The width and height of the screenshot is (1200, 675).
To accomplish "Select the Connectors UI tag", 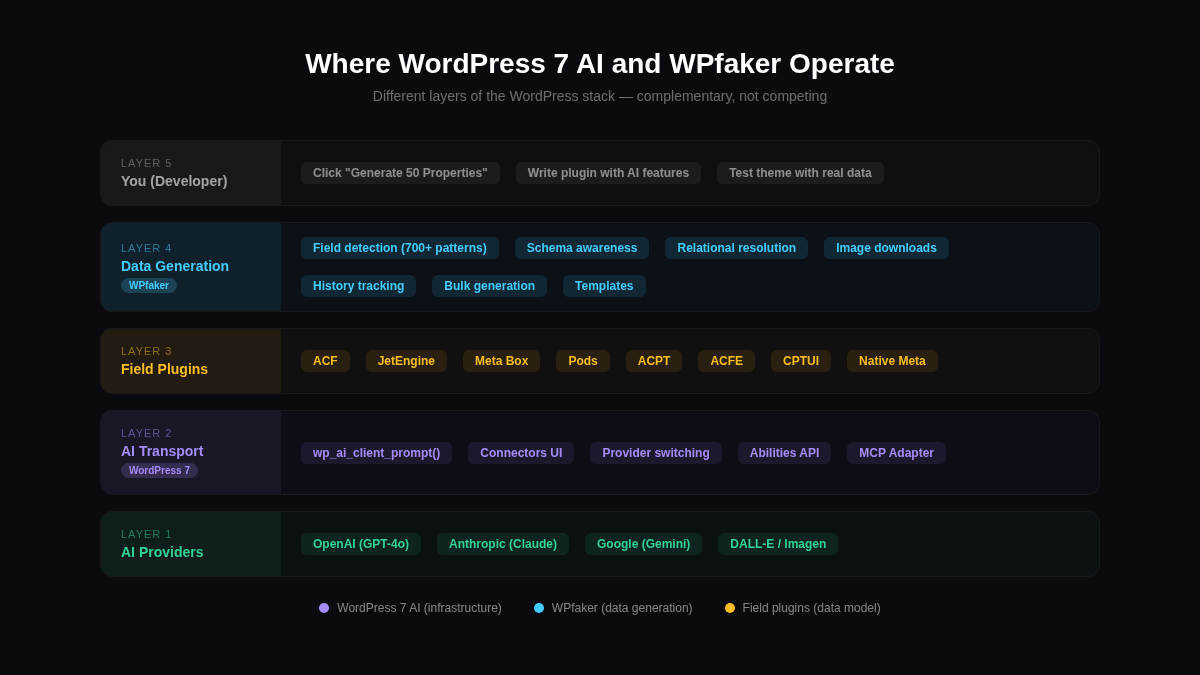I will click(521, 453).
